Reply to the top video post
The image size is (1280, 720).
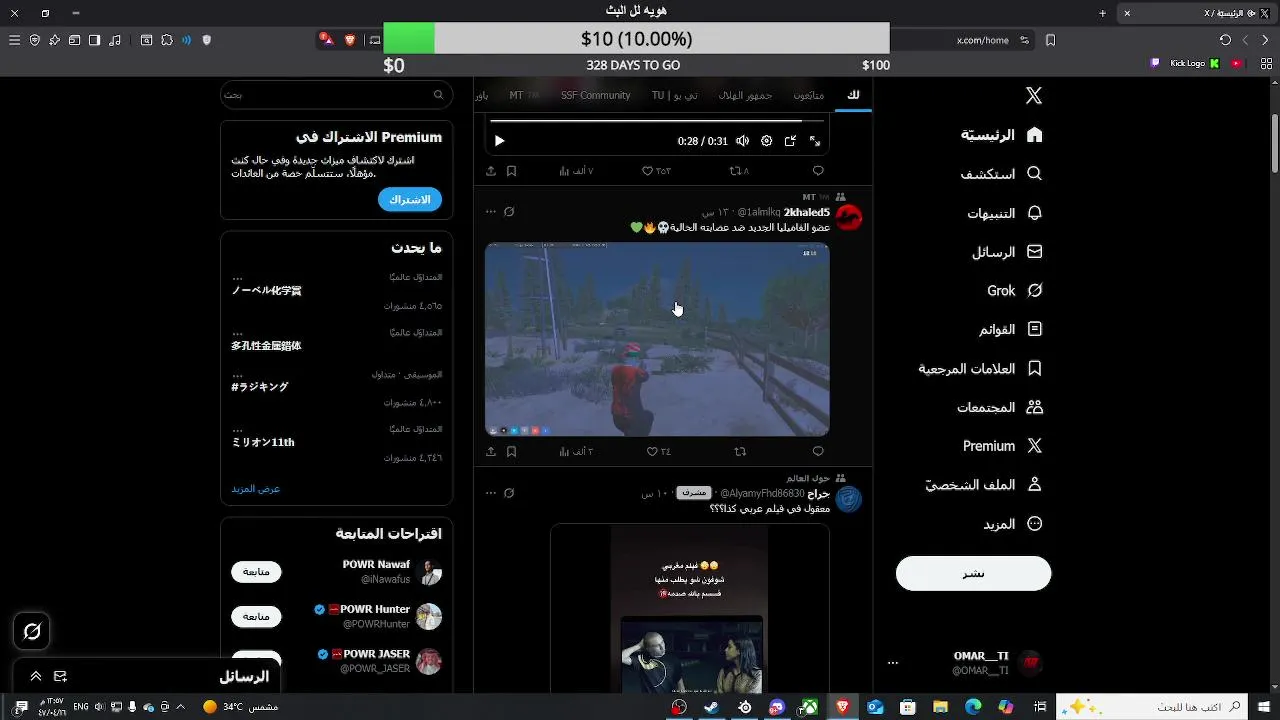[x=818, y=171]
